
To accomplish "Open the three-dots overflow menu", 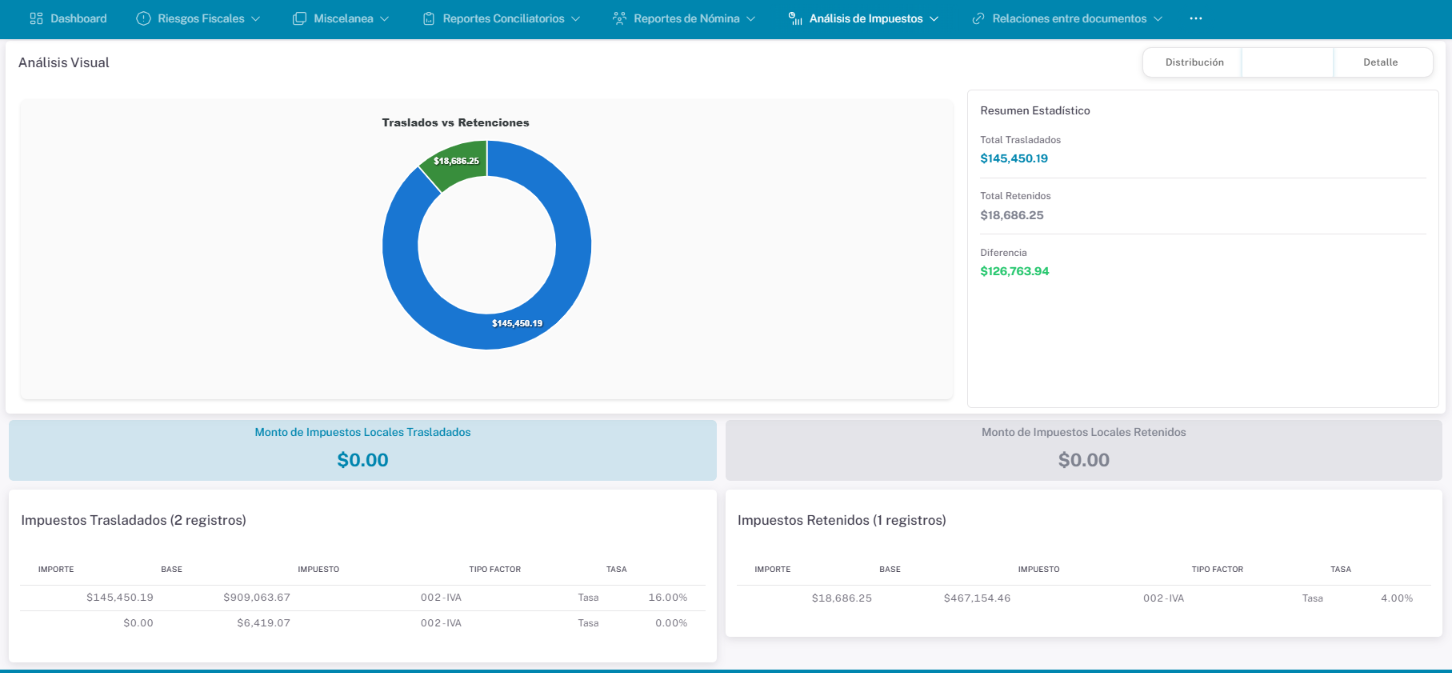I will click(x=1195, y=19).
